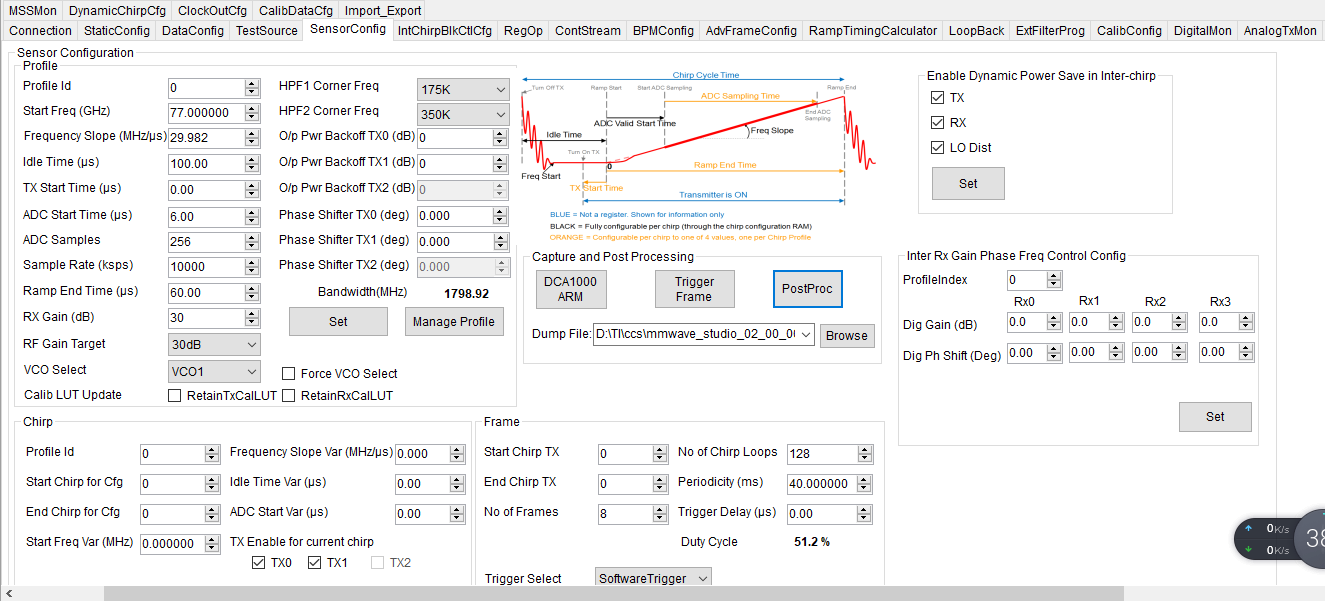This screenshot has width=1325, height=601.
Task: Switch to the AdvFrameConfig tab
Action: [x=751, y=31]
